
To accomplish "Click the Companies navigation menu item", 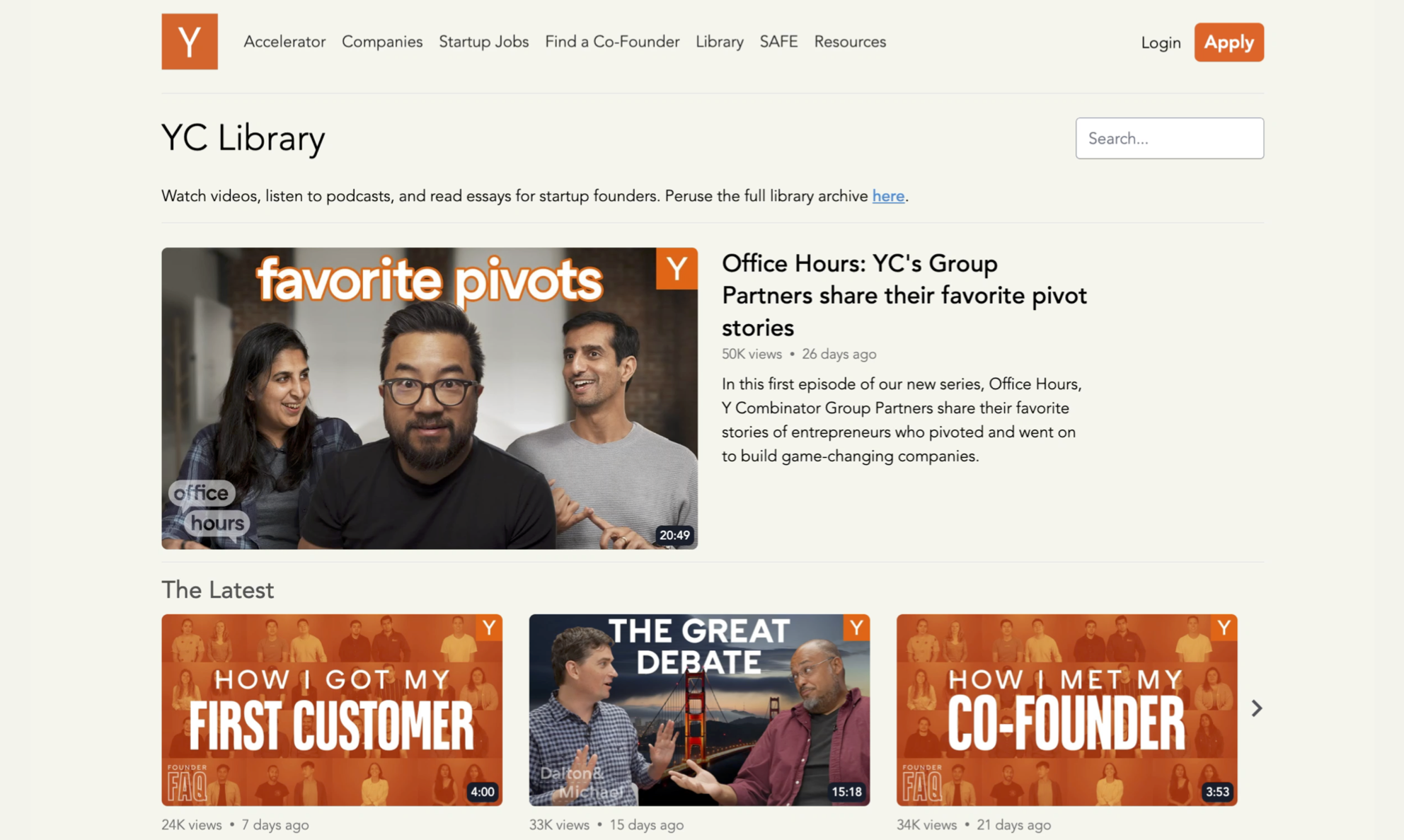I will (382, 41).
